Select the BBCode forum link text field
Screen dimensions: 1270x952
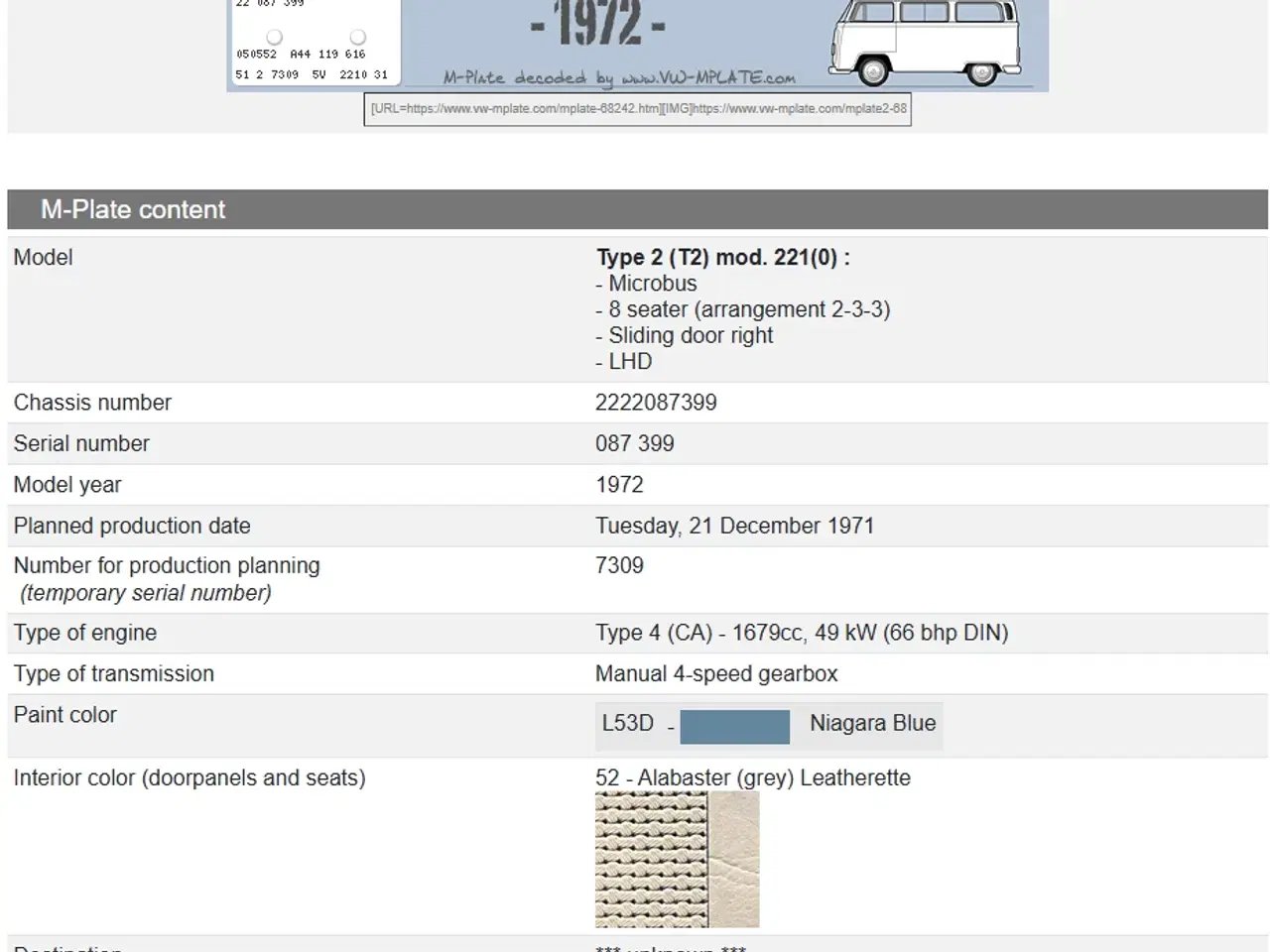coord(638,109)
